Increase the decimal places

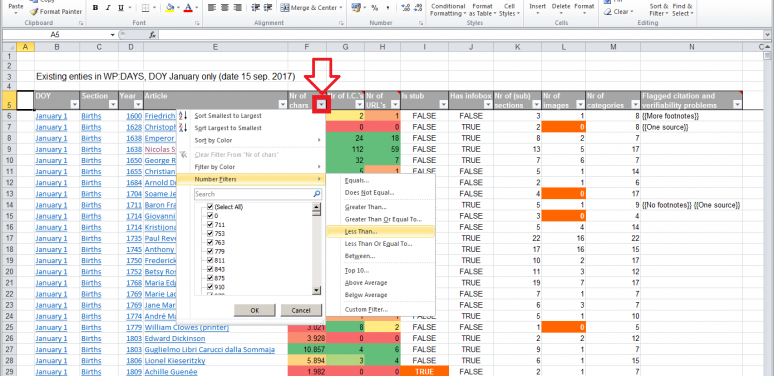[405, 7]
